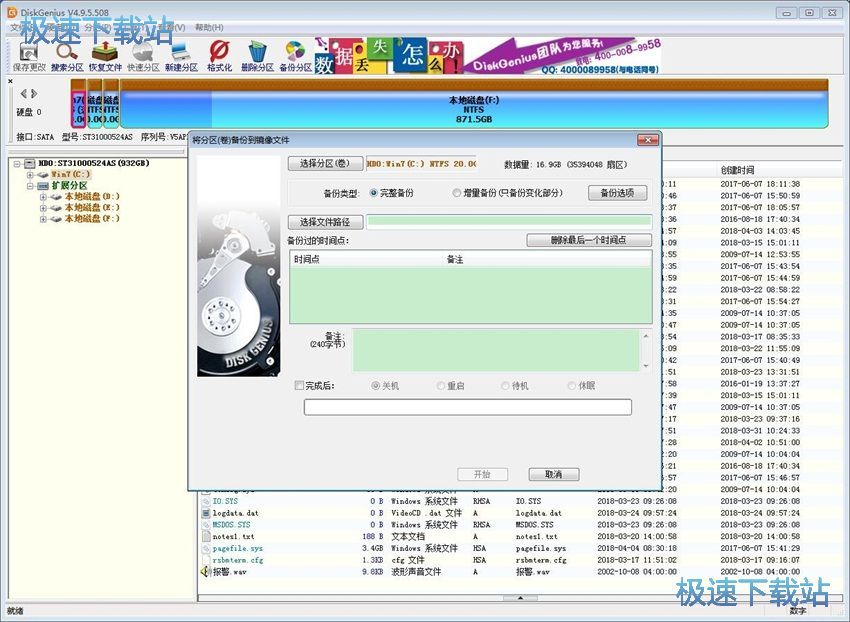
Task: Click the Win7 (C:) drive icon
Action: click(x=43, y=175)
